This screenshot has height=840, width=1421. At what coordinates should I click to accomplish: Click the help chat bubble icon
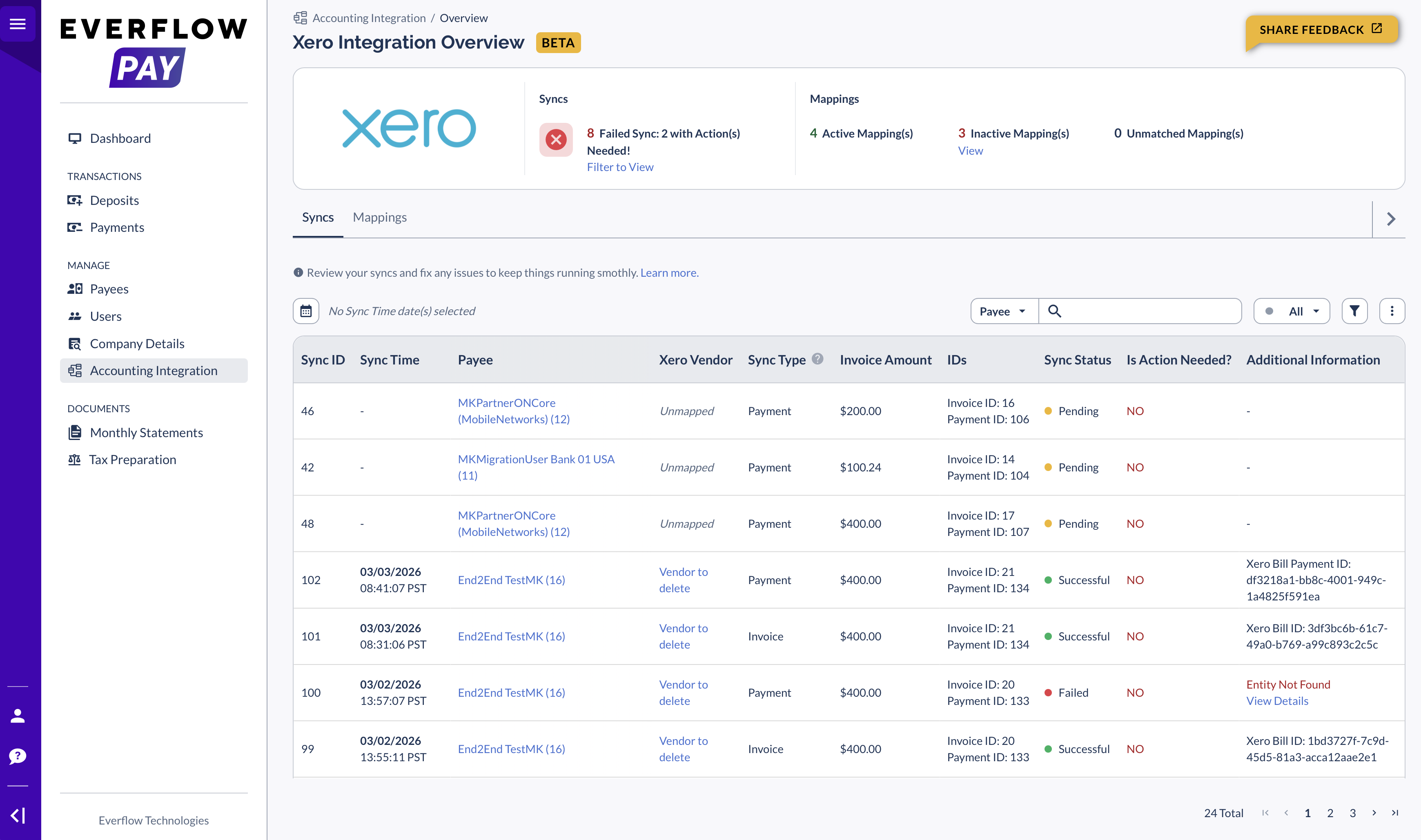(x=18, y=756)
